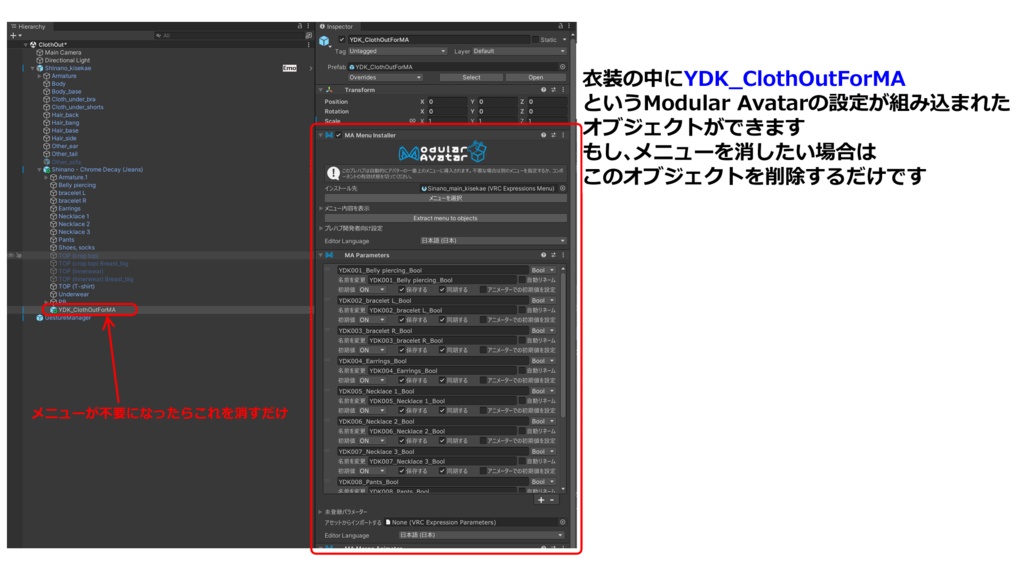Click the object picker icon beside the Prefab field
Image resolution: width=1024 pixels, height=576 pixels.
[563, 66]
